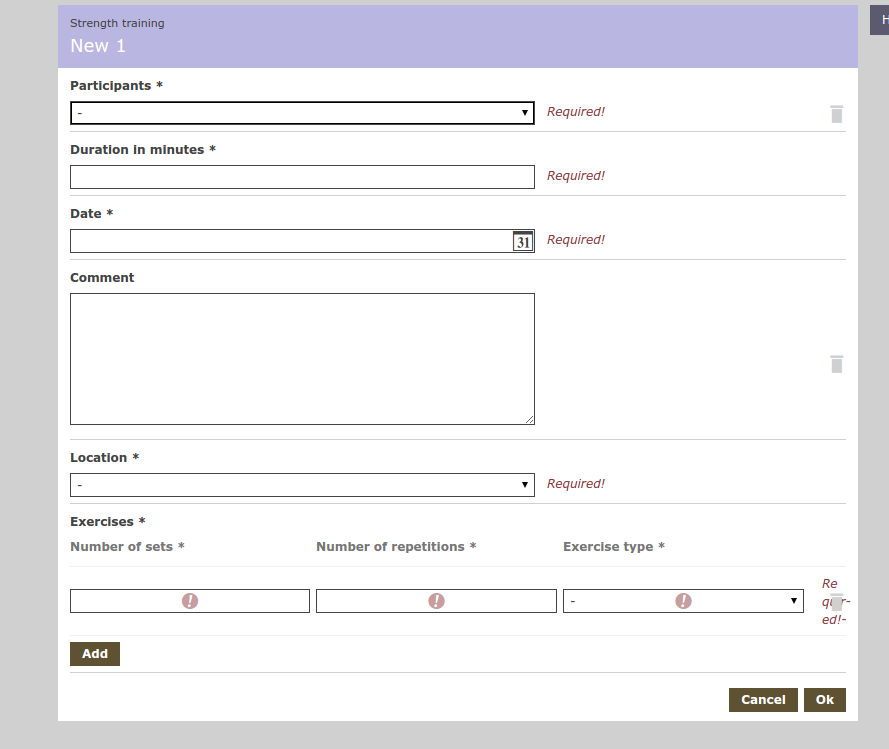
Task: Open the calendar date picker icon
Action: [x=523, y=241]
